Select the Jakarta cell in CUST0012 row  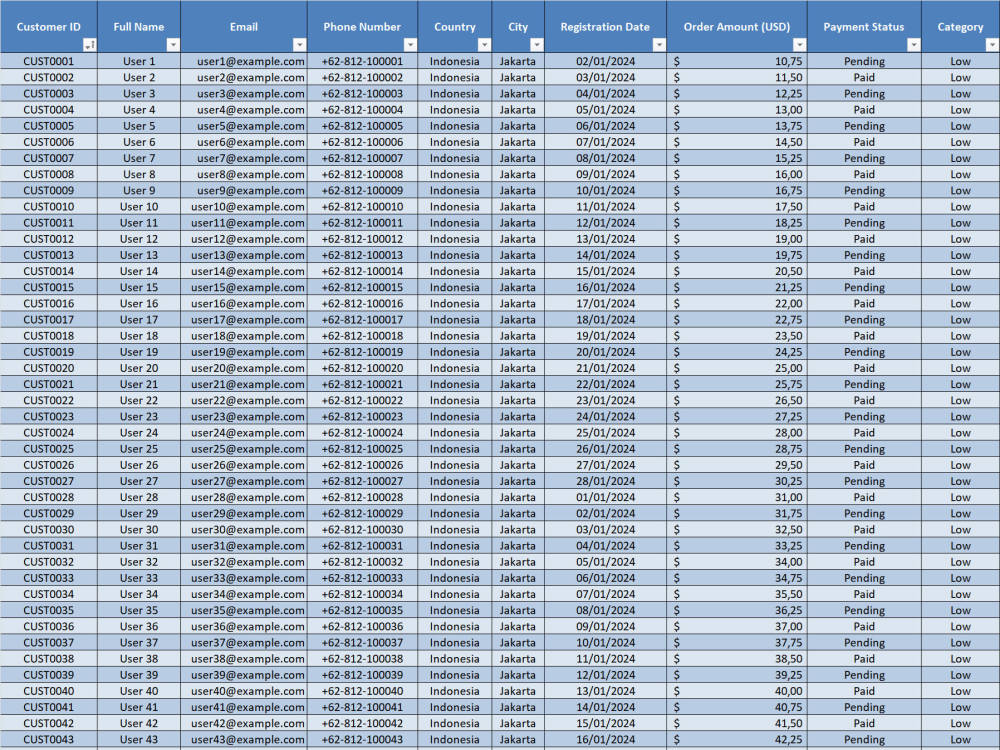(518, 239)
